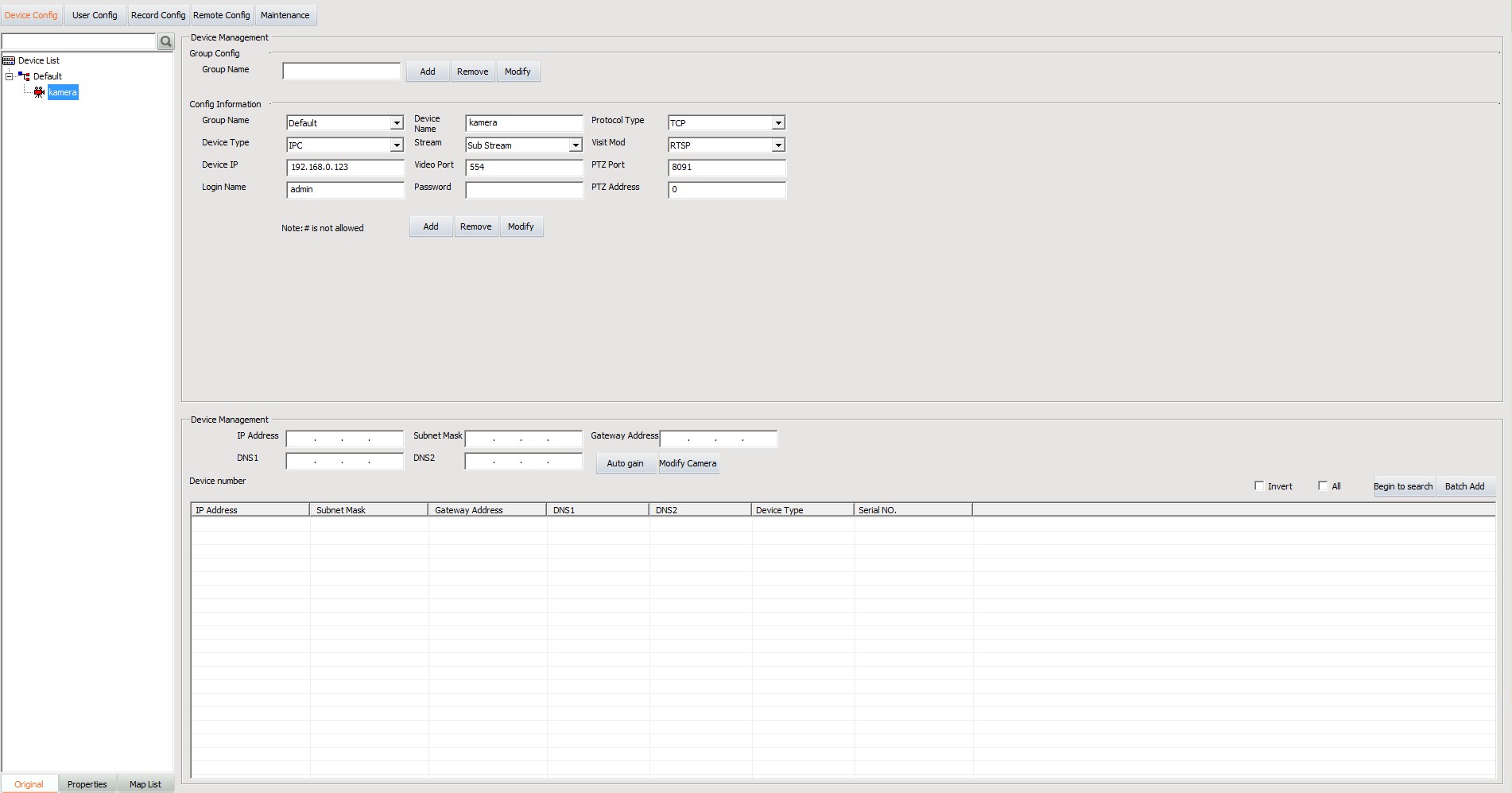The height and width of the screenshot is (793, 1512).
Task: Focus the lower IP Address input field
Action: click(x=345, y=439)
